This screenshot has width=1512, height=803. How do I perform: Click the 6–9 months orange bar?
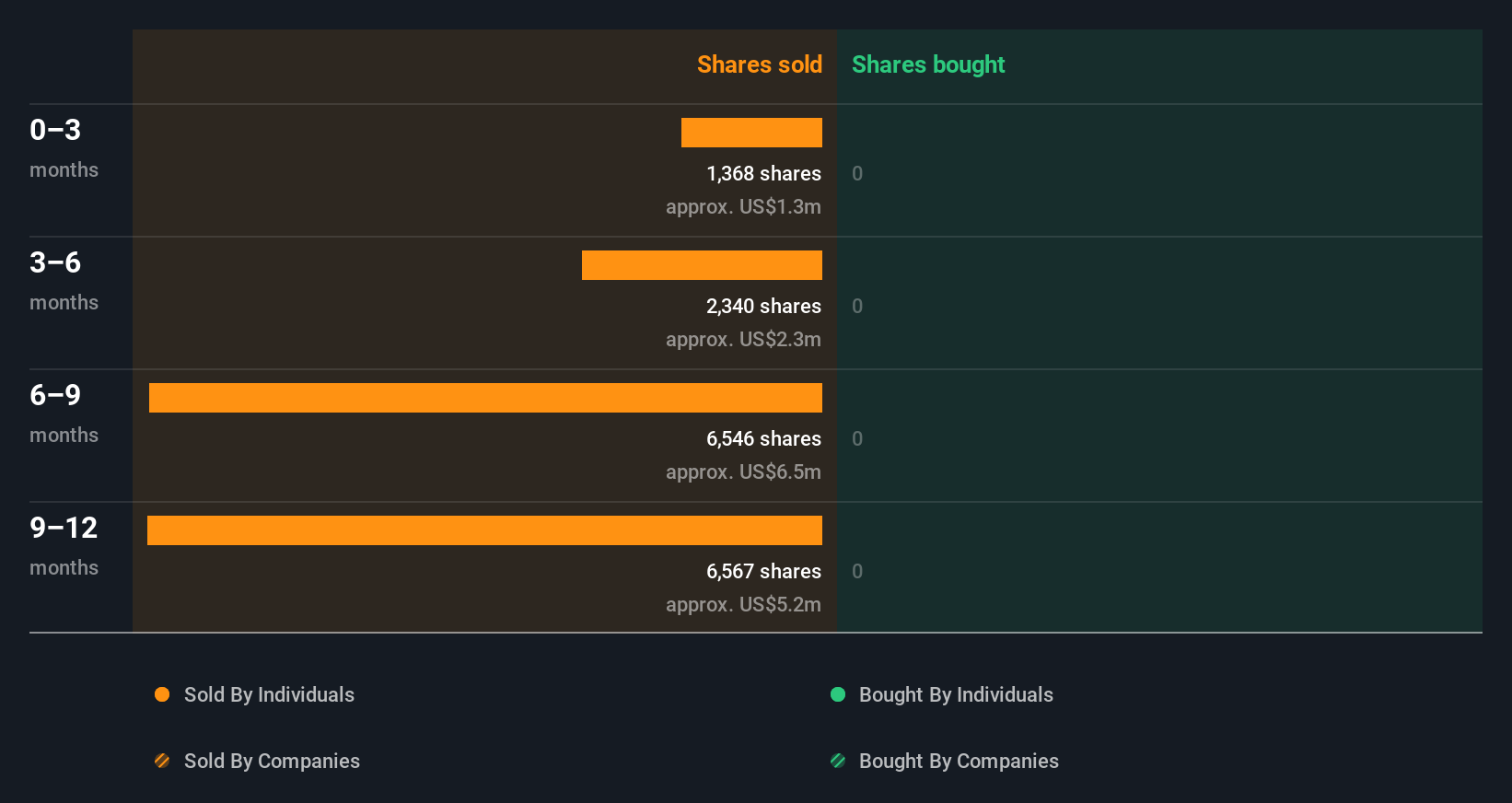tap(485, 398)
